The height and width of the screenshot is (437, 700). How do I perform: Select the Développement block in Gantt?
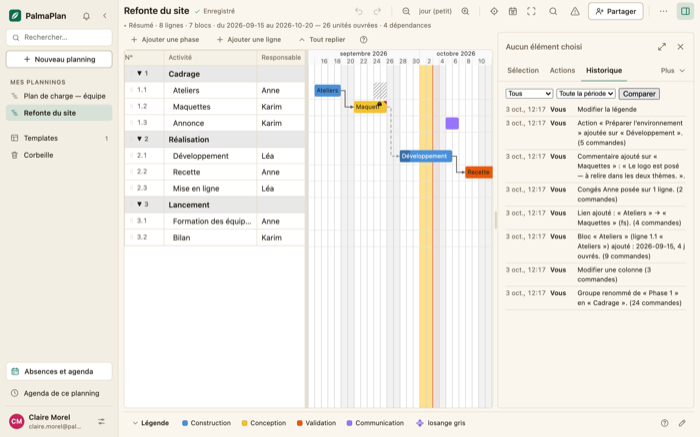(426, 156)
